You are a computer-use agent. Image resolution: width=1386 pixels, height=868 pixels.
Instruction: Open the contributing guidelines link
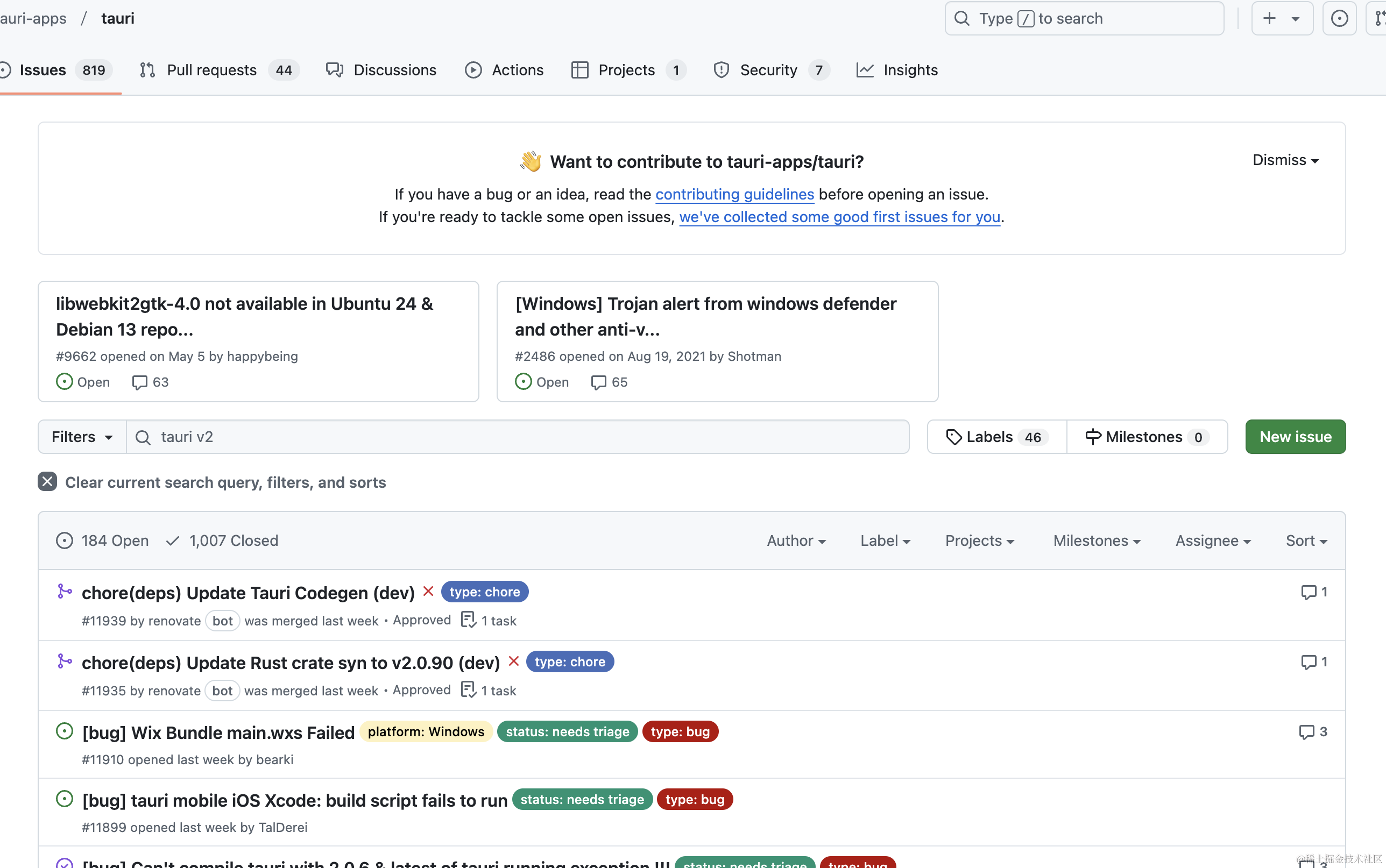pyautogui.click(x=734, y=194)
